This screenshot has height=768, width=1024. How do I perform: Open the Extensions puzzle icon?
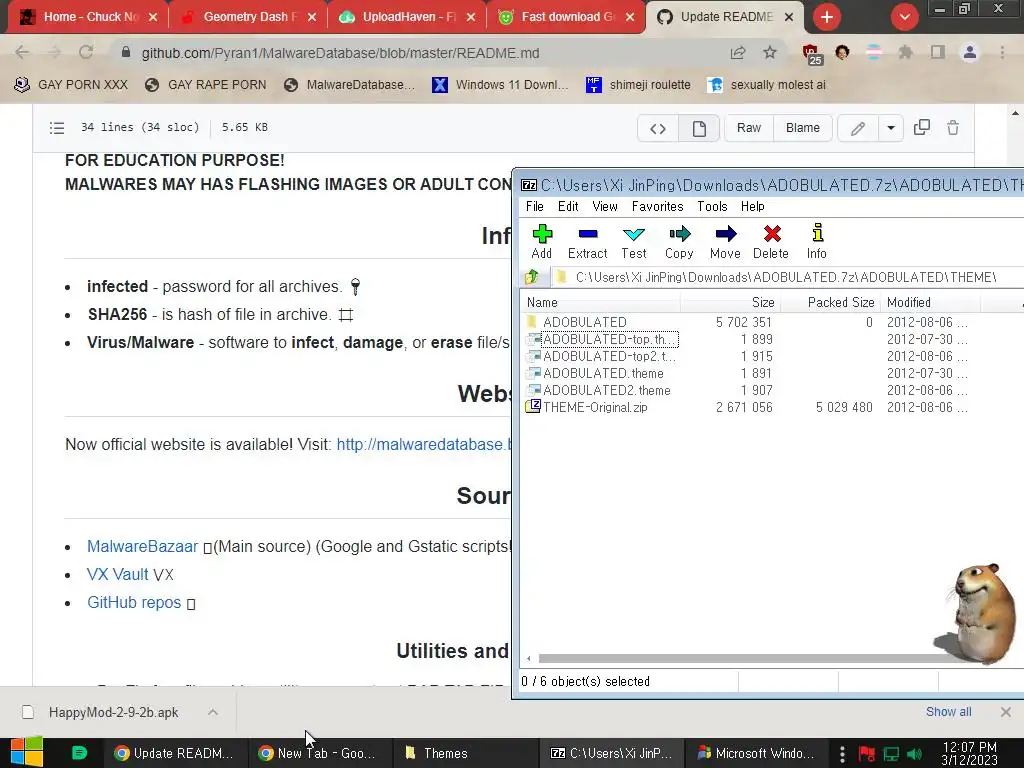pyautogui.click(x=905, y=52)
